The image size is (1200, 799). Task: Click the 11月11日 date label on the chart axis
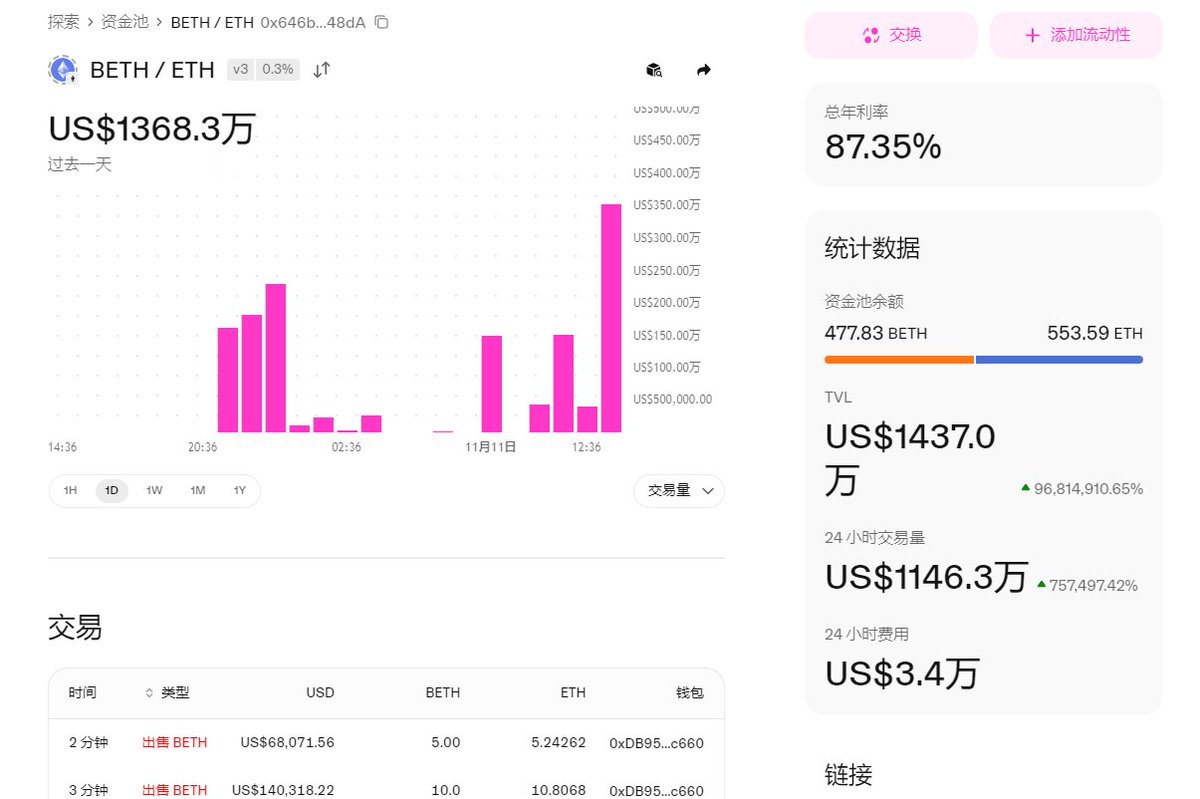point(490,447)
